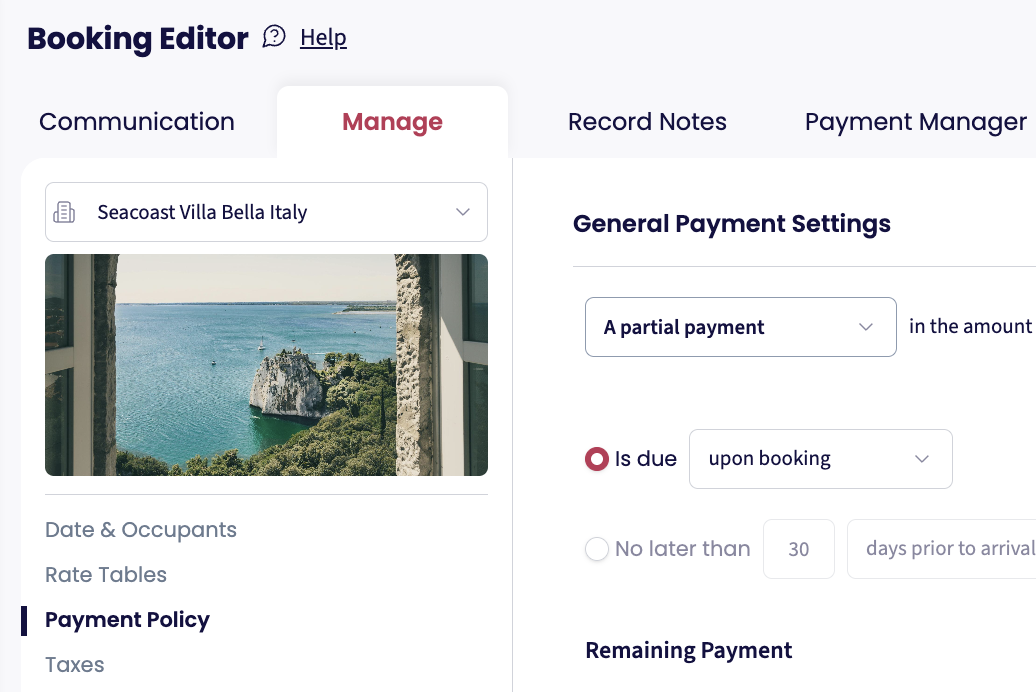Click the Remaining Payment heading
This screenshot has height=692, width=1036.
click(688, 650)
